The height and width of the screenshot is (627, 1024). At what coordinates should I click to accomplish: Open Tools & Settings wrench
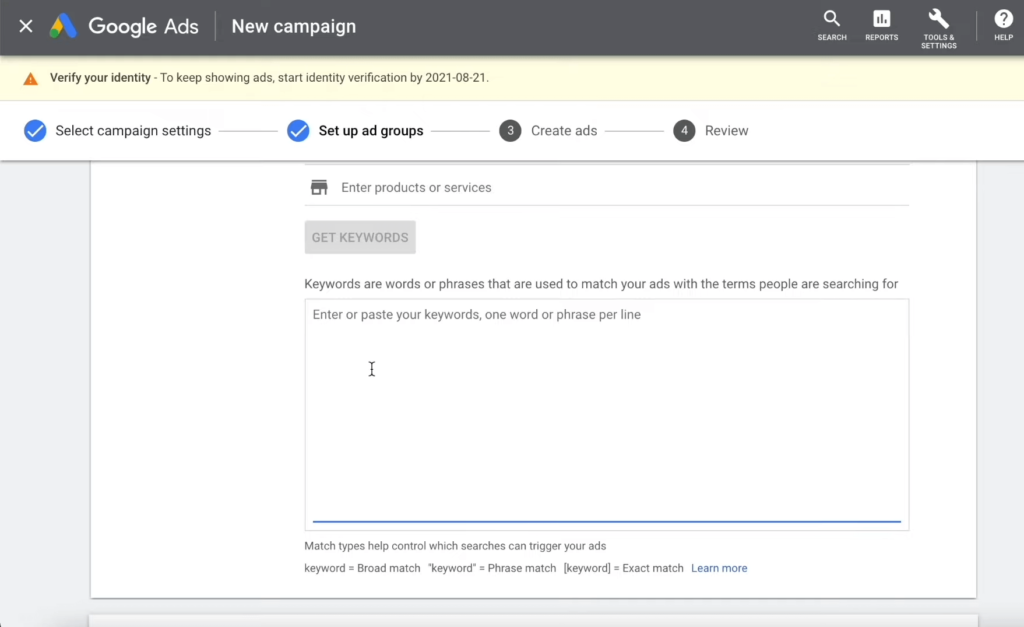click(x=938, y=27)
